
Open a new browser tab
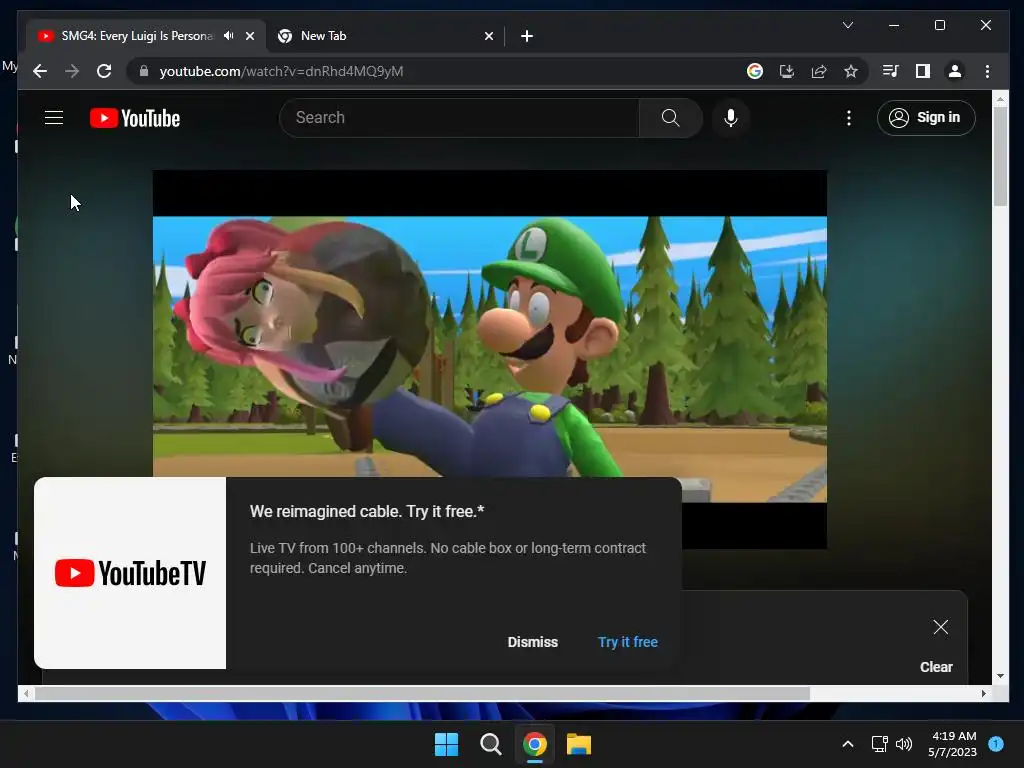pos(527,36)
